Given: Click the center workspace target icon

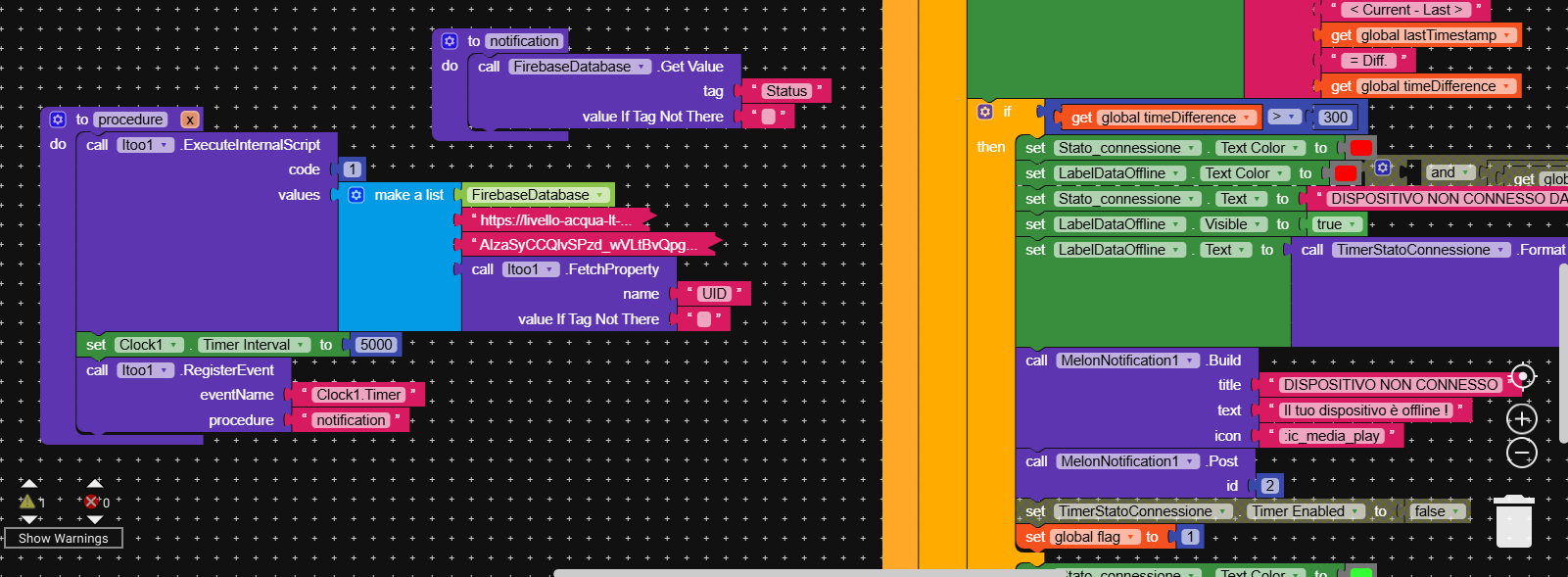Looking at the screenshot, I should pos(1521,376).
